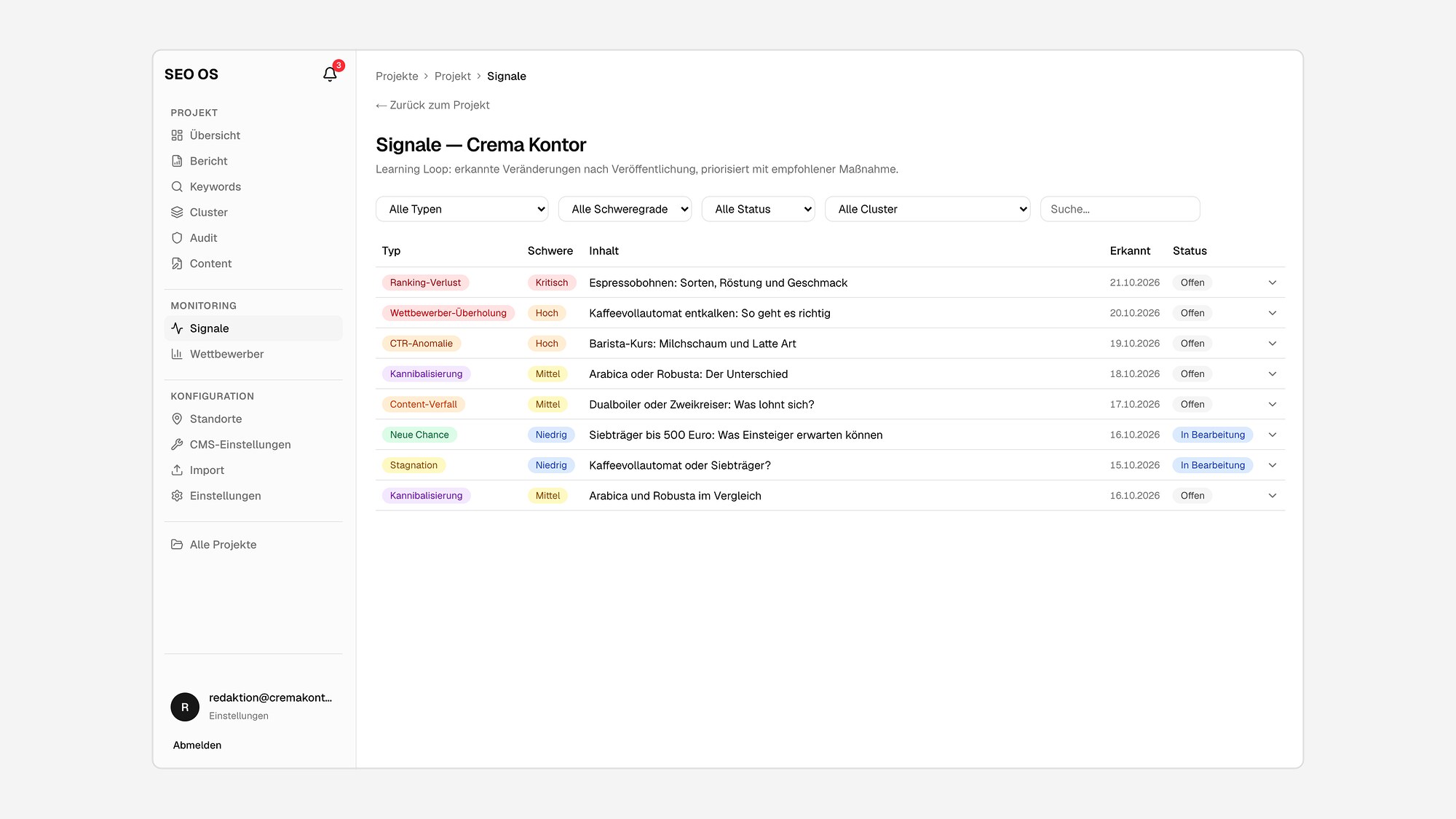Image resolution: width=1456 pixels, height=819 pixels.
Task: Click the Bericht document icon
Action: pos(177,161)
